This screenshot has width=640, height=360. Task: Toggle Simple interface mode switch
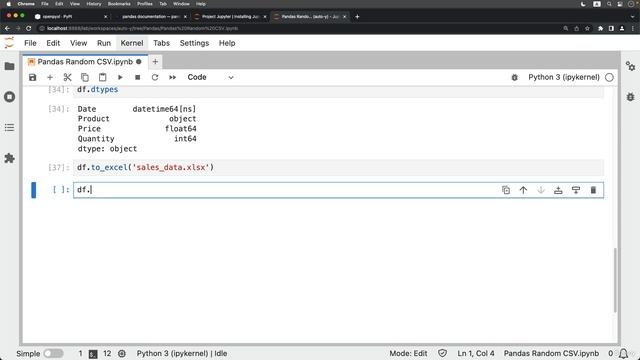pyautogui.click(x=53, y=353)
